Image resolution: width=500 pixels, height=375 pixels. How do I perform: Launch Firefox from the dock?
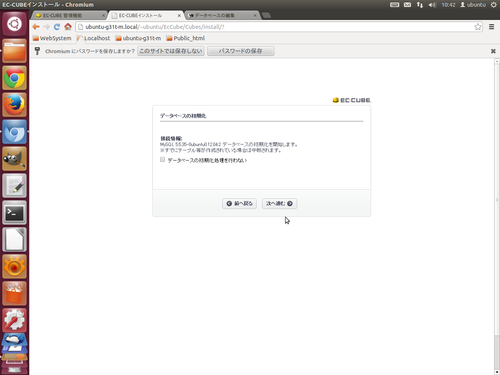(14, 105)
